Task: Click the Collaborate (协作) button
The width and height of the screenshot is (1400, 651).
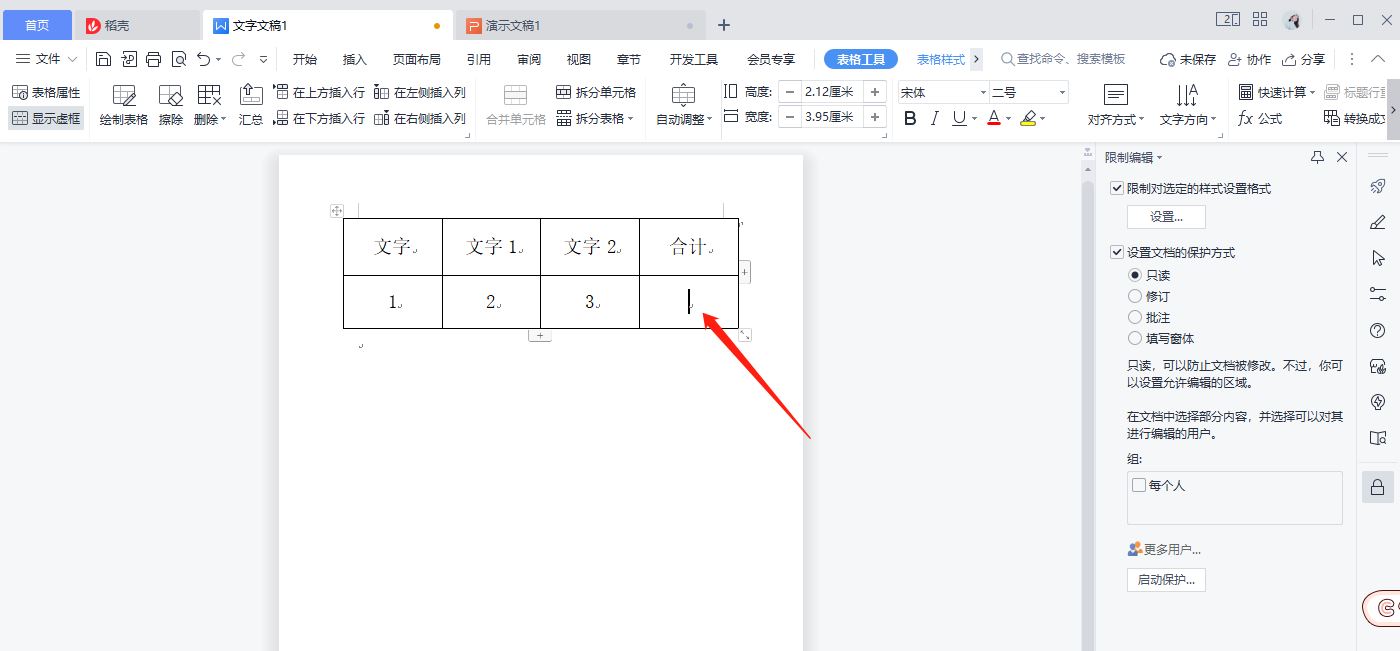Action: [x=1249, y=59]
